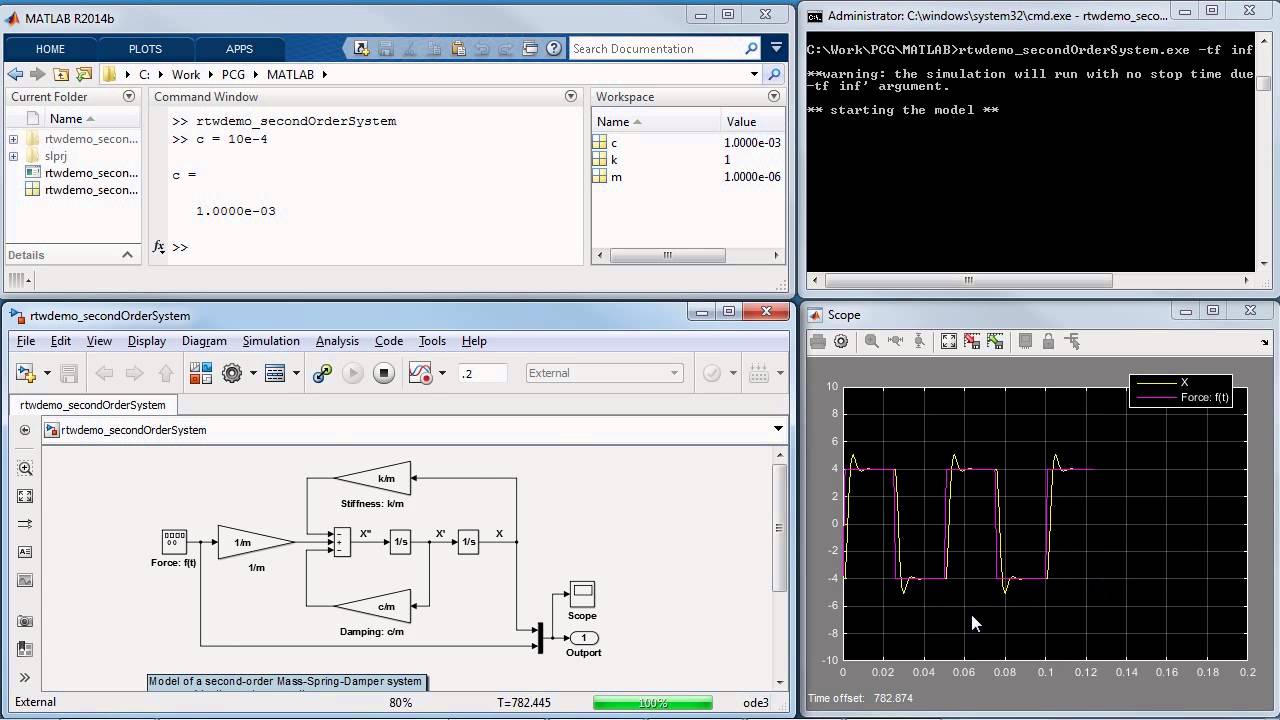
Task: Go up one folder level in MATLAB
Action: pyautogui.click(x=62, y=74)
